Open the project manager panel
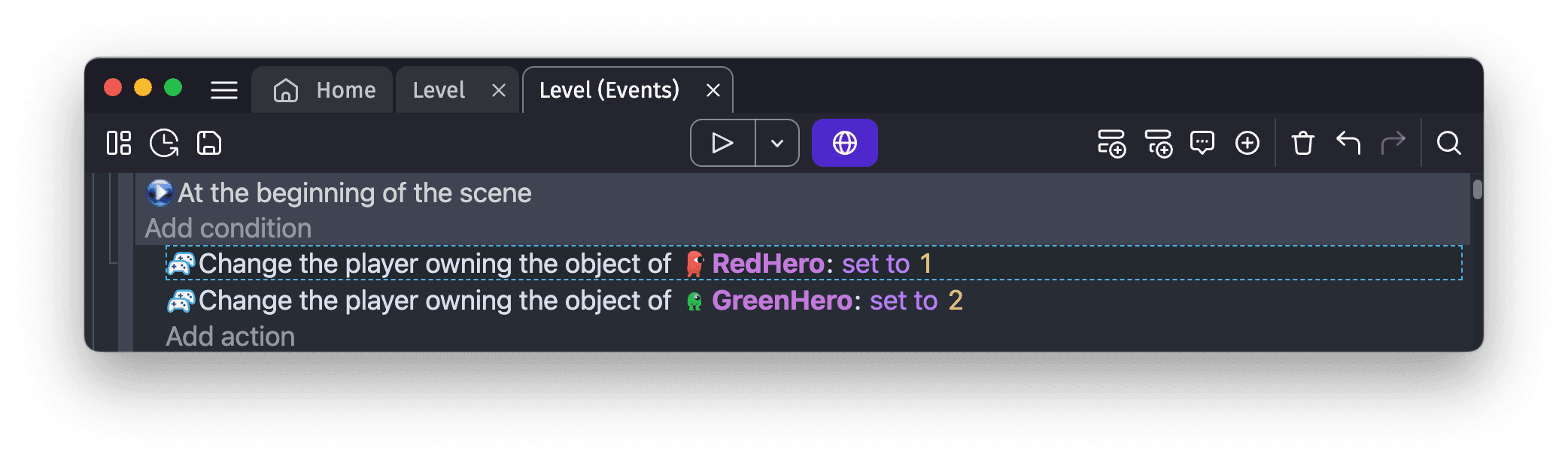The height and width of the screenshot is (463, 1568). coord(118,143)
